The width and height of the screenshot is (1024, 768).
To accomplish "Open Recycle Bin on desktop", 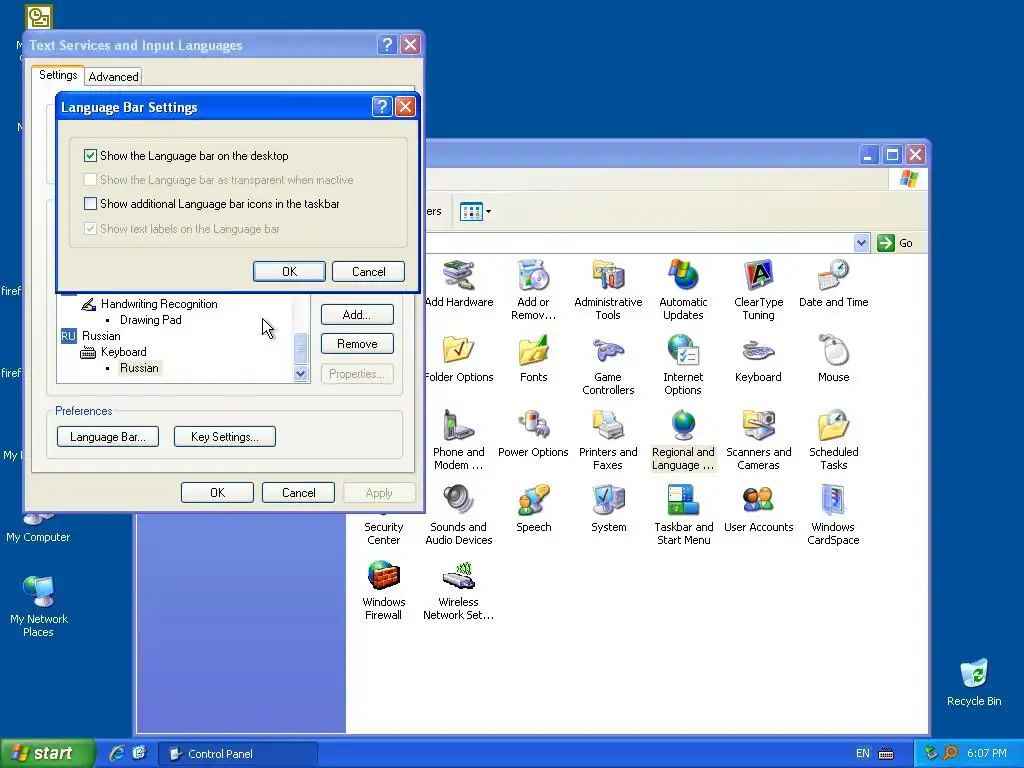I will pos(974,682).
